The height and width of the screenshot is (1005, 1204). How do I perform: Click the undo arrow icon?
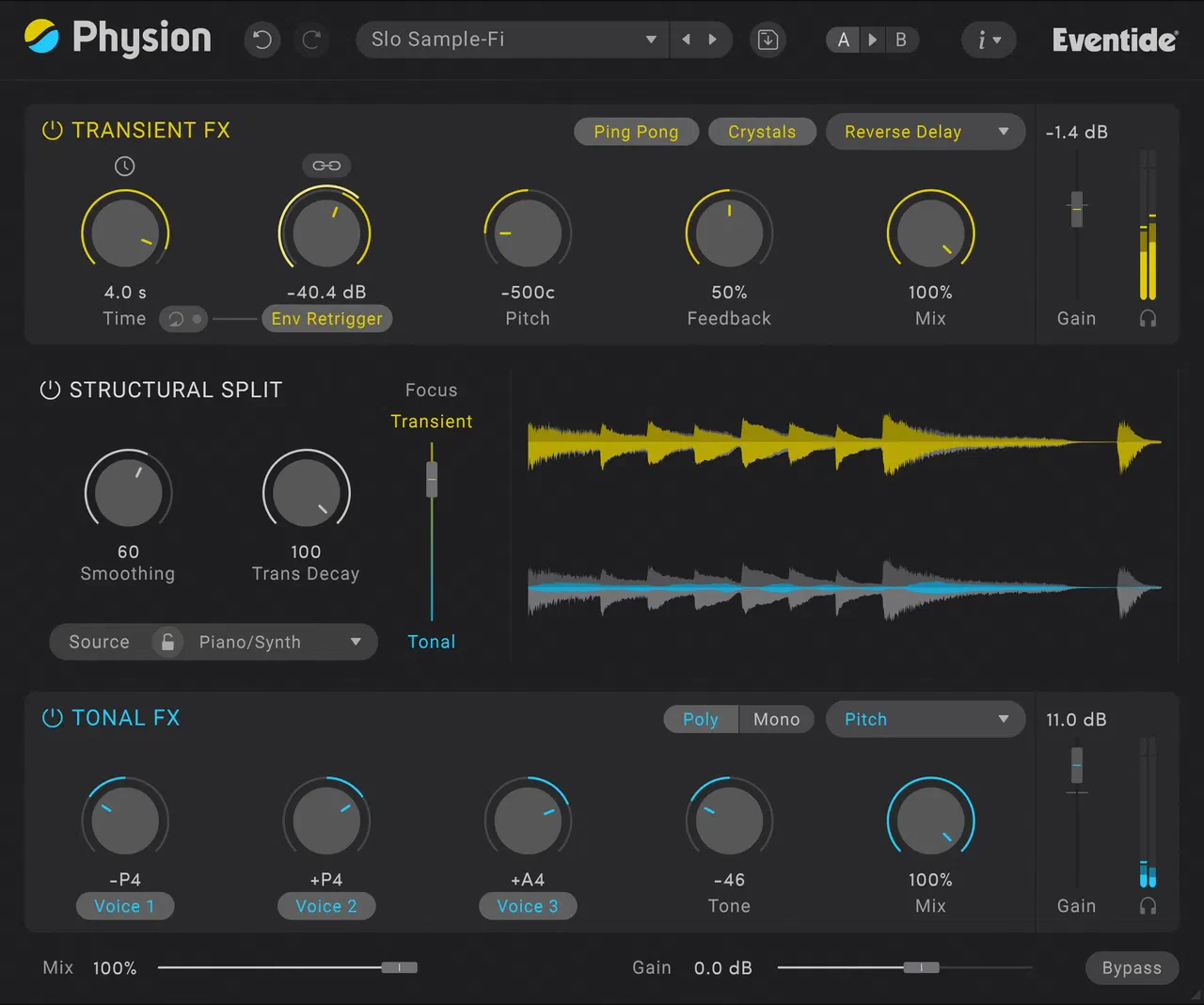pos(262,40)
